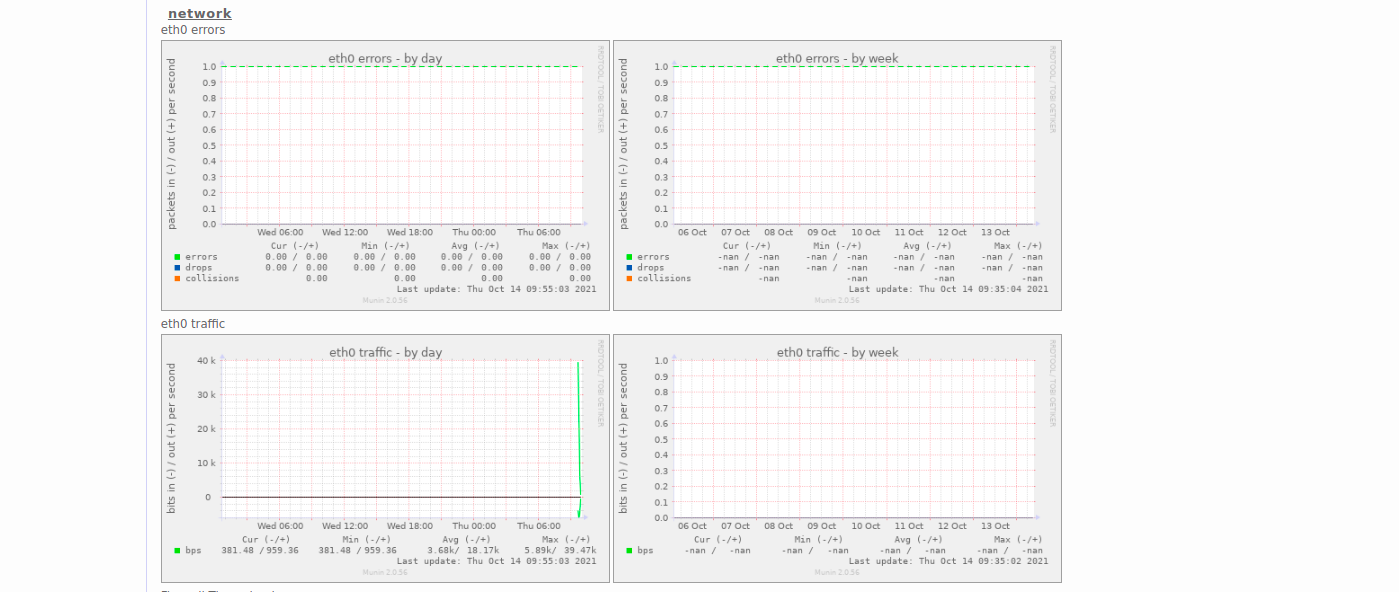Open the eth0 traffic by week graph
This screenshot has height=592, width=1399.
pyautogui.click(x=837, y=458)
